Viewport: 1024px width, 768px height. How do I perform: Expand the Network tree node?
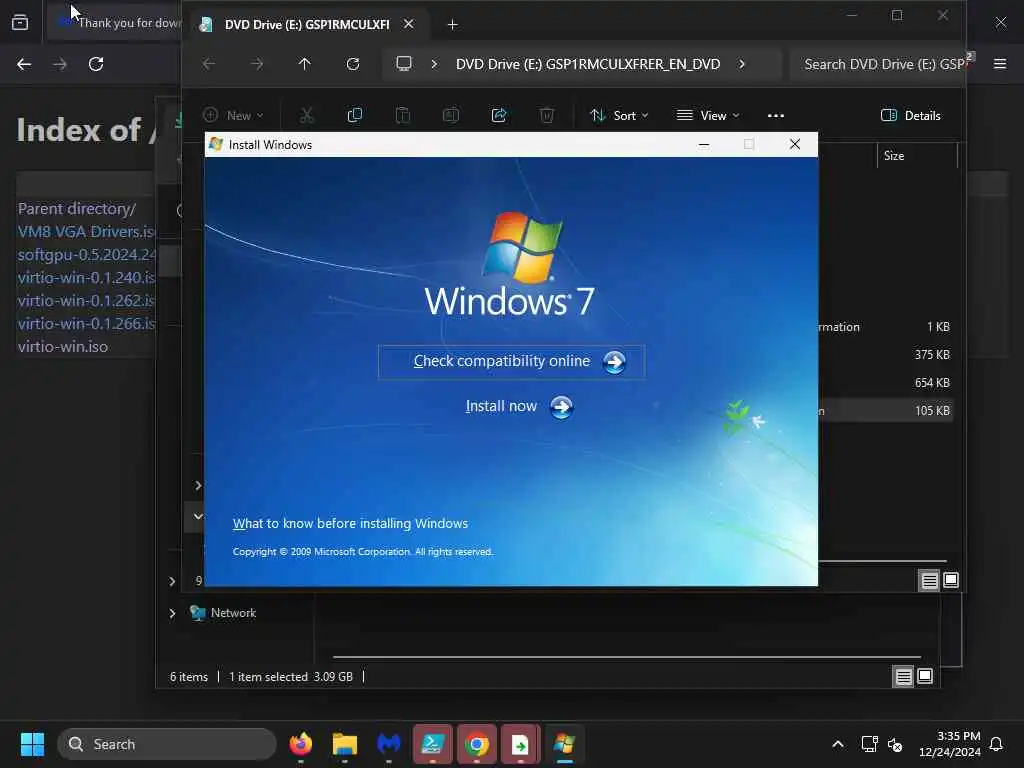(172, 613)
